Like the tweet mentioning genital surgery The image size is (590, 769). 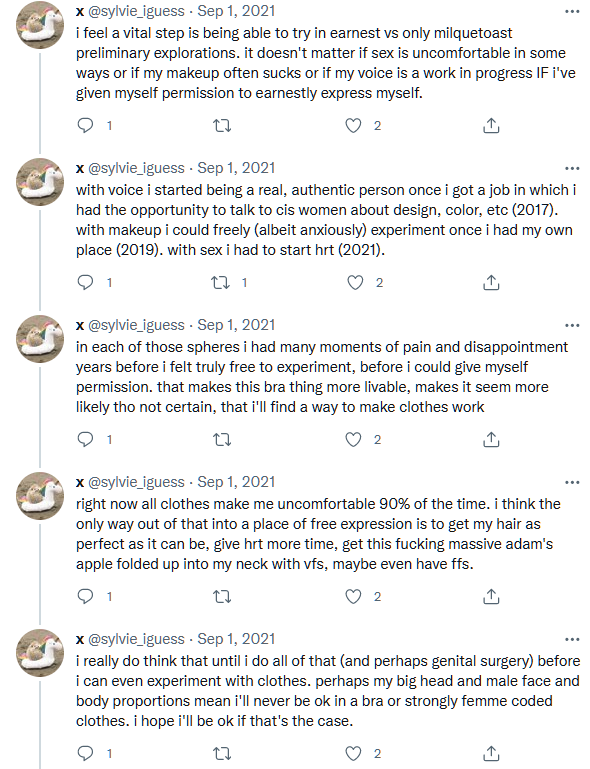point(354,753)
